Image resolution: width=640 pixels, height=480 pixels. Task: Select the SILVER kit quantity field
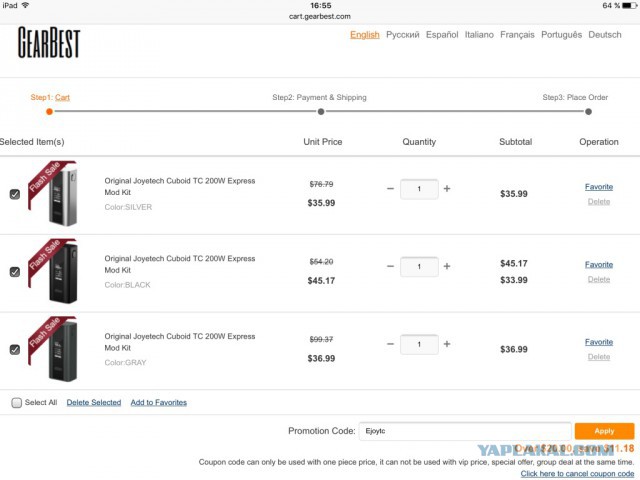coord(419,189)
